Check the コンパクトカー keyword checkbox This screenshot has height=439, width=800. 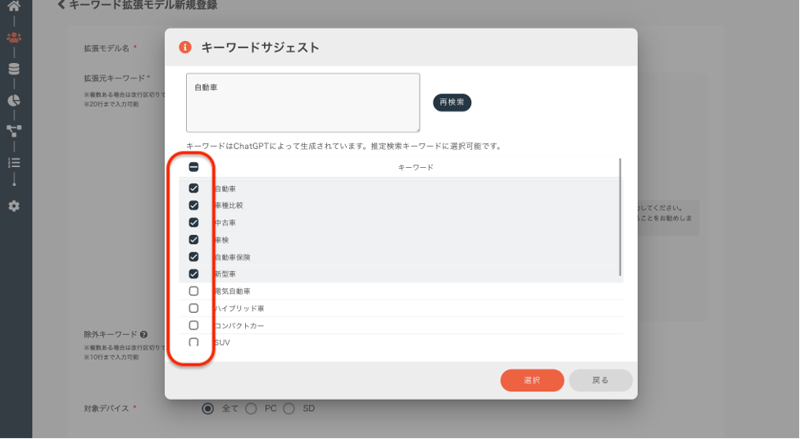pyautogui.click(x=193, y=325)
